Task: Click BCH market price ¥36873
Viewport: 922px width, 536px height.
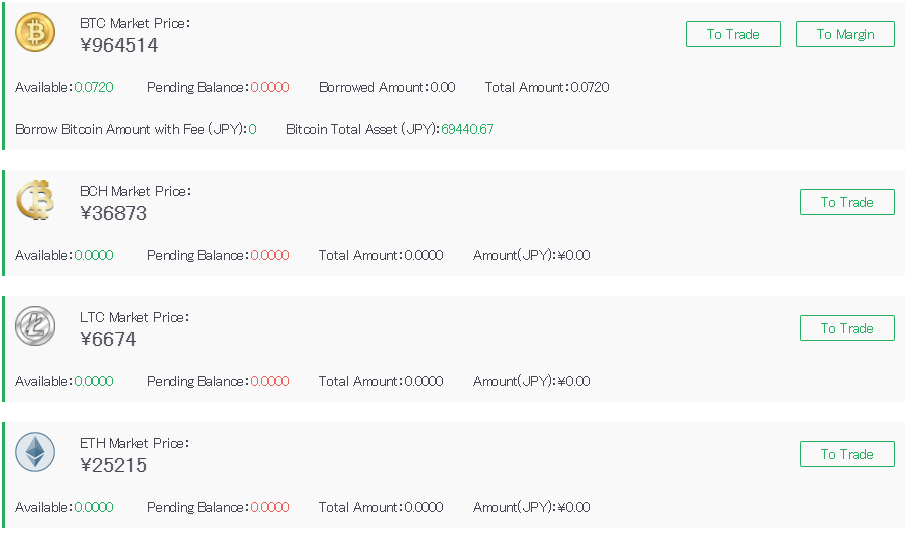Action: tap(113, 213)
